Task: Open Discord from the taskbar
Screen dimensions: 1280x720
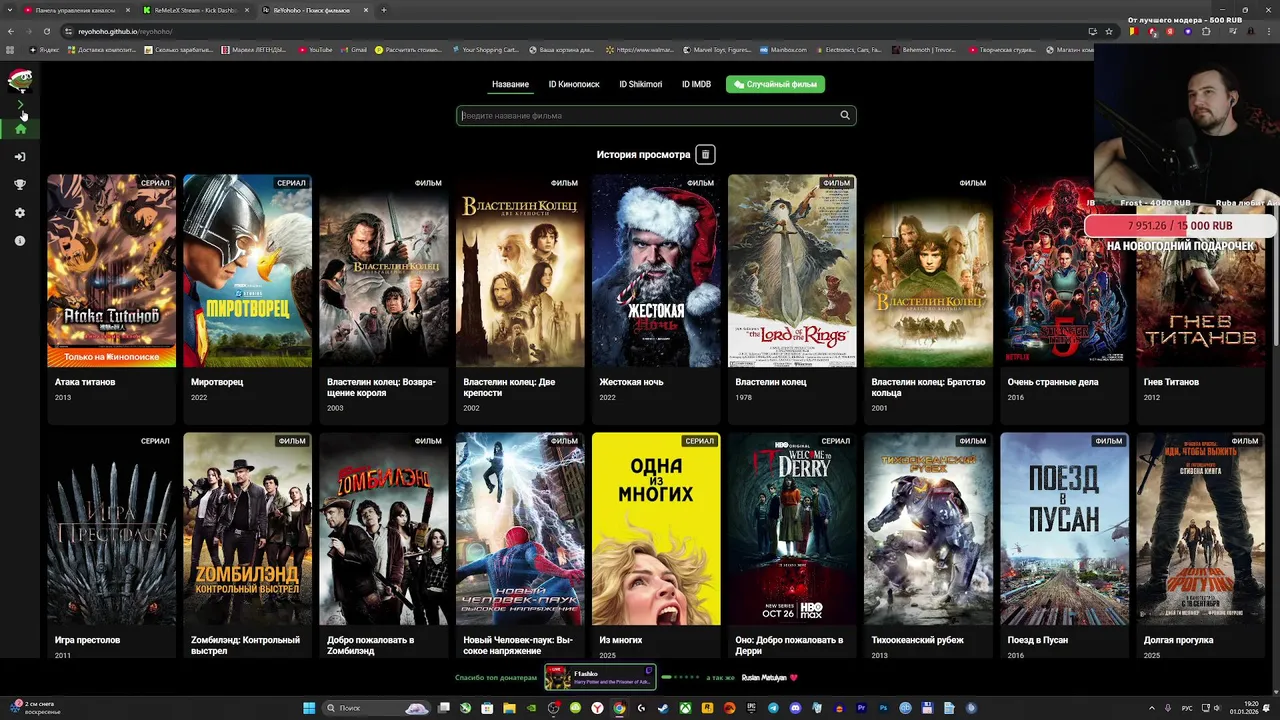Action: tap(795, 708)
